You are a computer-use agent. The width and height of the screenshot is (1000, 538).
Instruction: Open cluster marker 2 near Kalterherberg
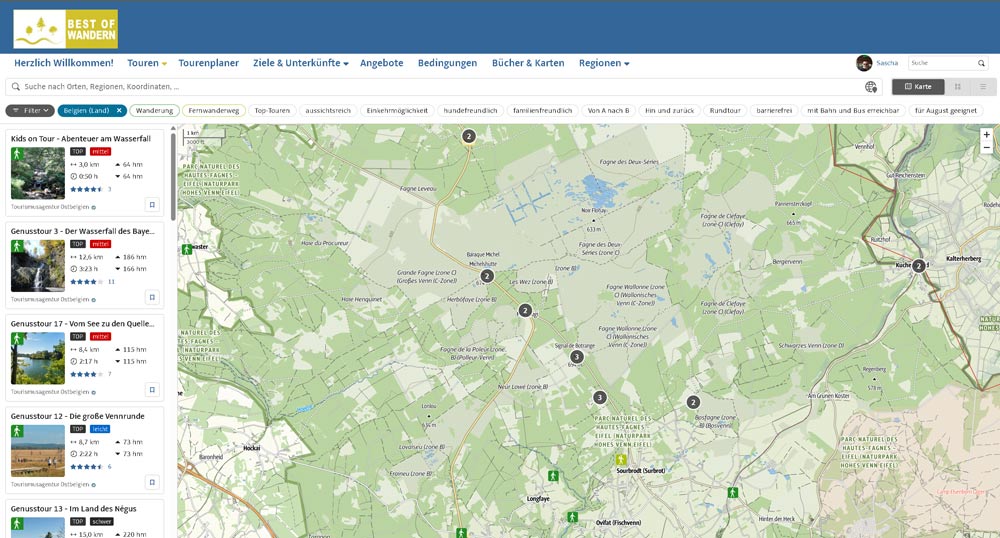pyautogui.click(x=918, y=266)
